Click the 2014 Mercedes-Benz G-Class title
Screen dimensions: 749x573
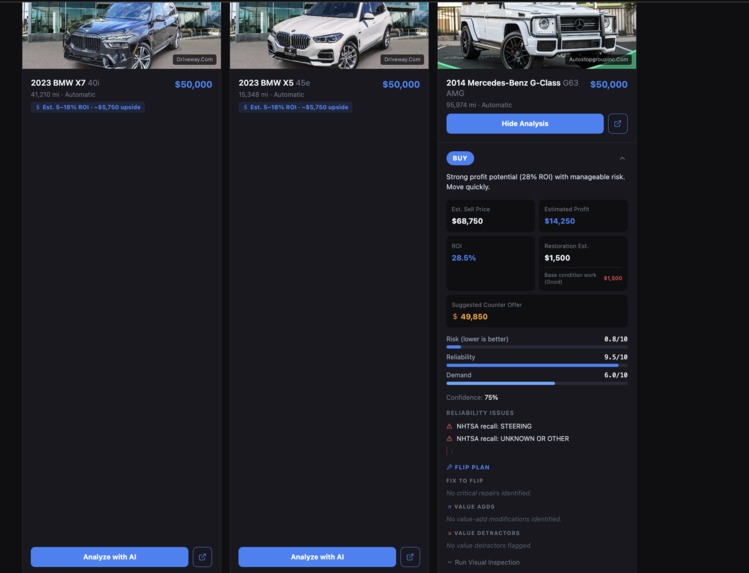(x=512, y=88)
